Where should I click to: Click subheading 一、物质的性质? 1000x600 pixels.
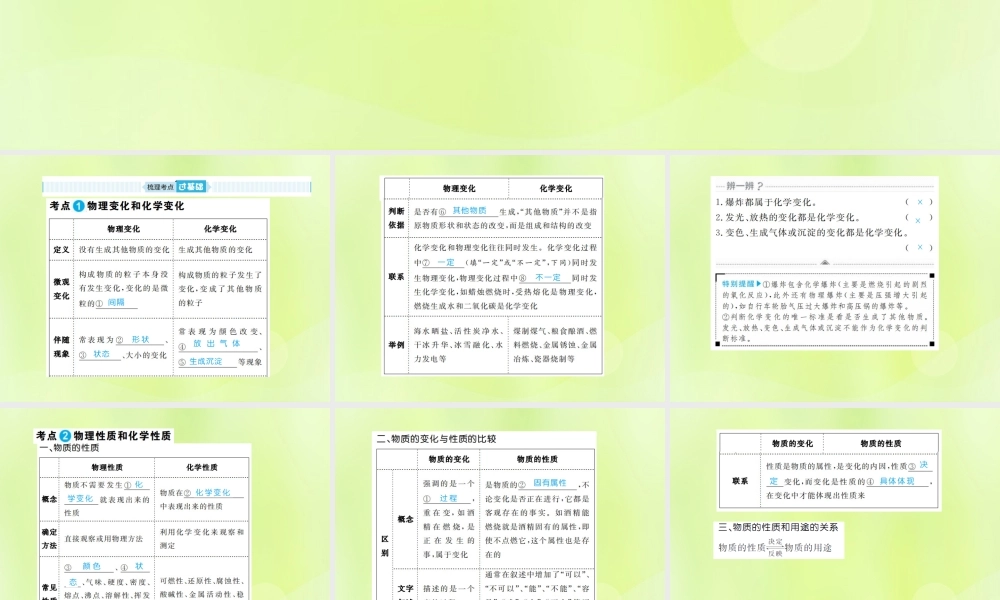pyautogui.click(x=69, y=448)
